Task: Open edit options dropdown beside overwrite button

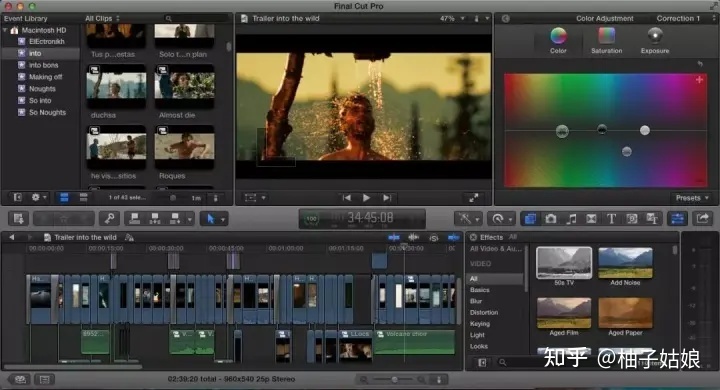Action: tap(190, 219)
